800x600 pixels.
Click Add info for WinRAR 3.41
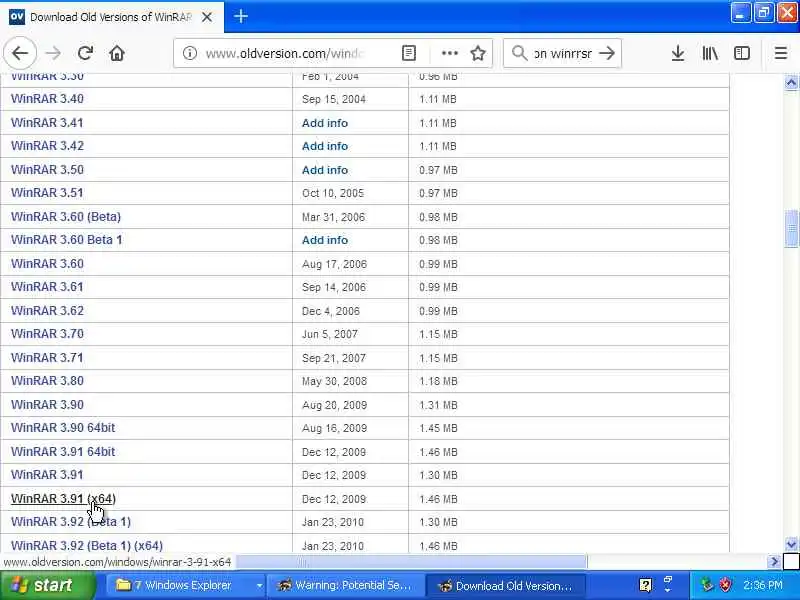[325, 123]
